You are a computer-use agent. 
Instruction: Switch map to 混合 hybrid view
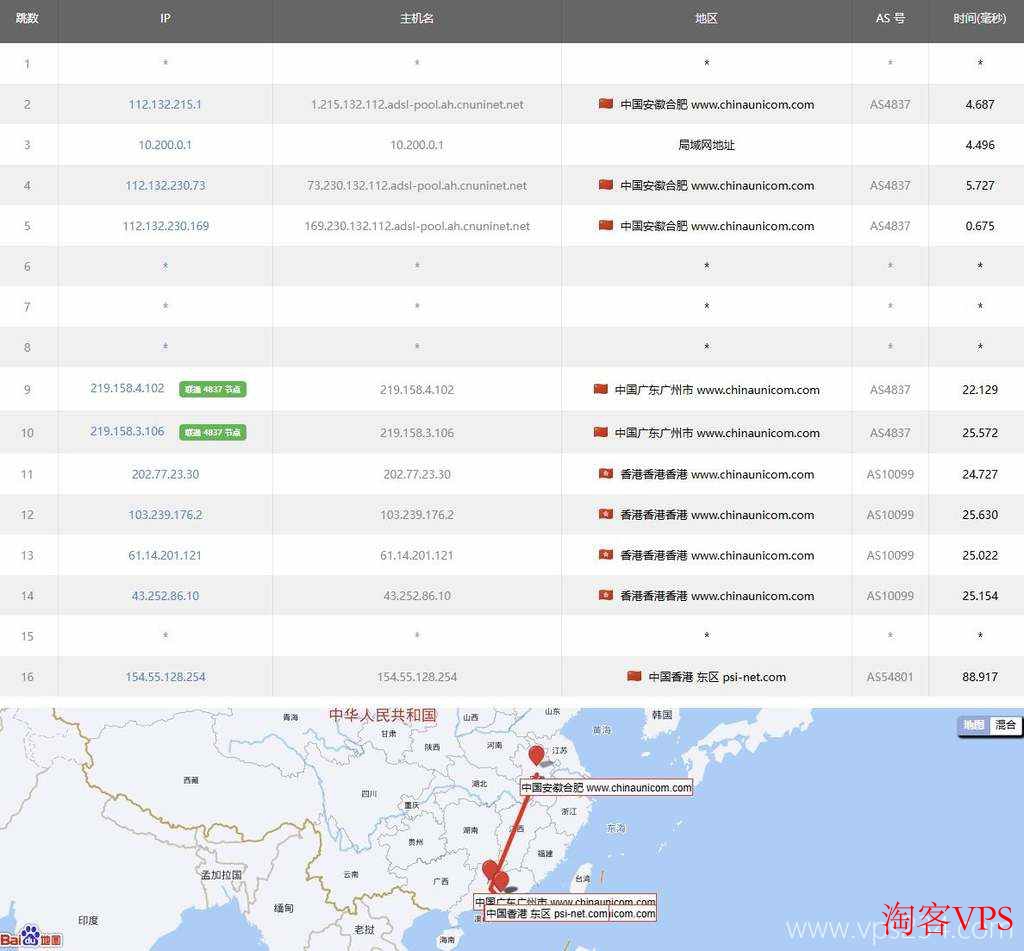coord(1005,725)
